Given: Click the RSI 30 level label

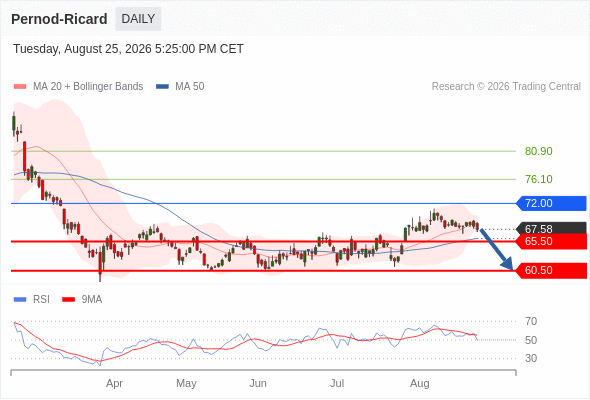Looking at the screenshot, I should click(x=531, y=358).
